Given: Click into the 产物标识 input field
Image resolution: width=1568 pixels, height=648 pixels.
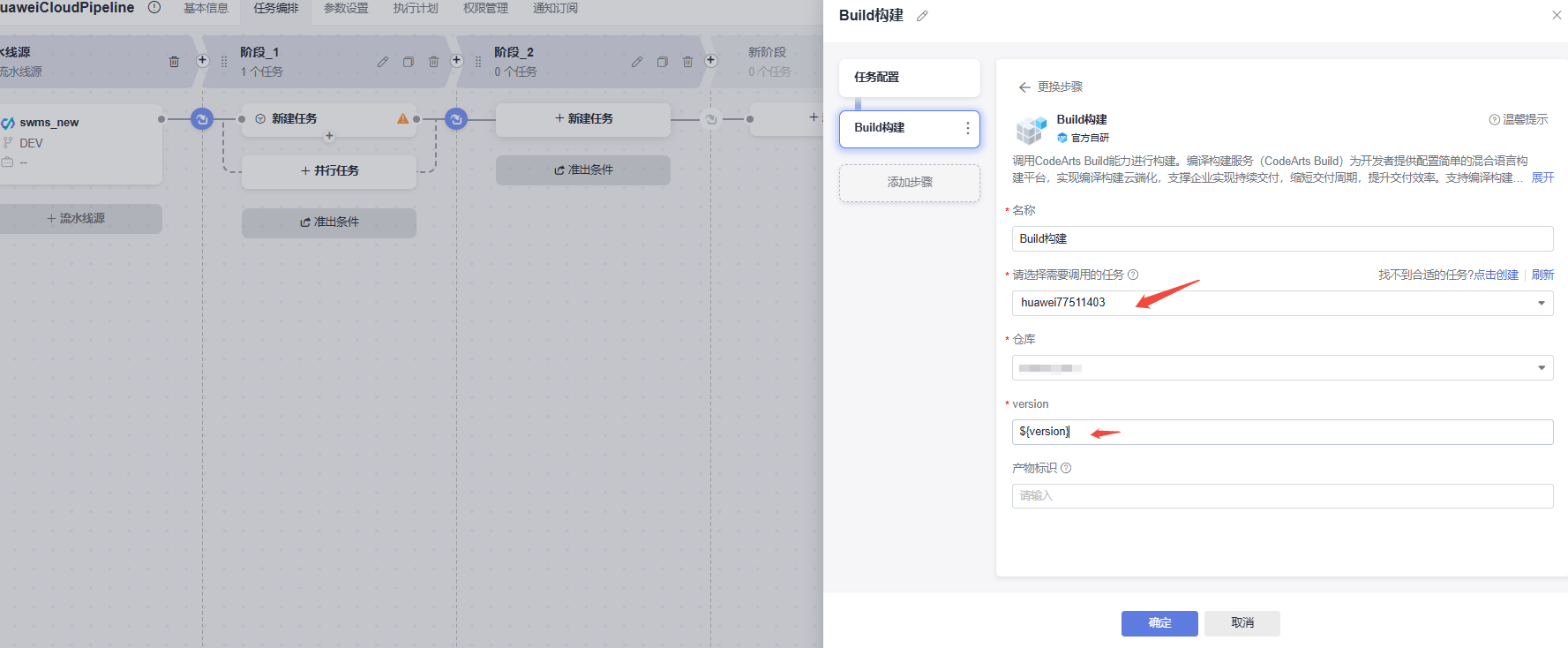Looking at the screenshot, I should pyautogui.click(x=1282, y=496).
